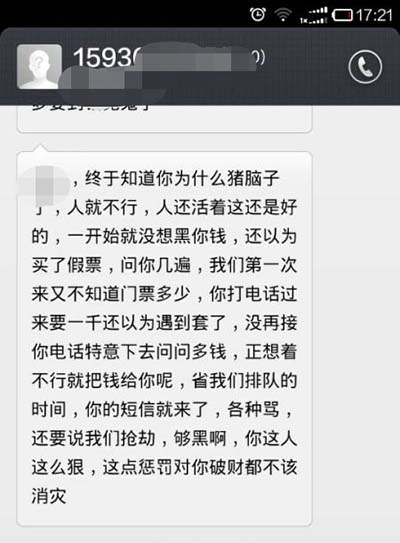Screen dimensions: 400x543
Task: Tap the circular phone call icon
Action: pos(365,66)
